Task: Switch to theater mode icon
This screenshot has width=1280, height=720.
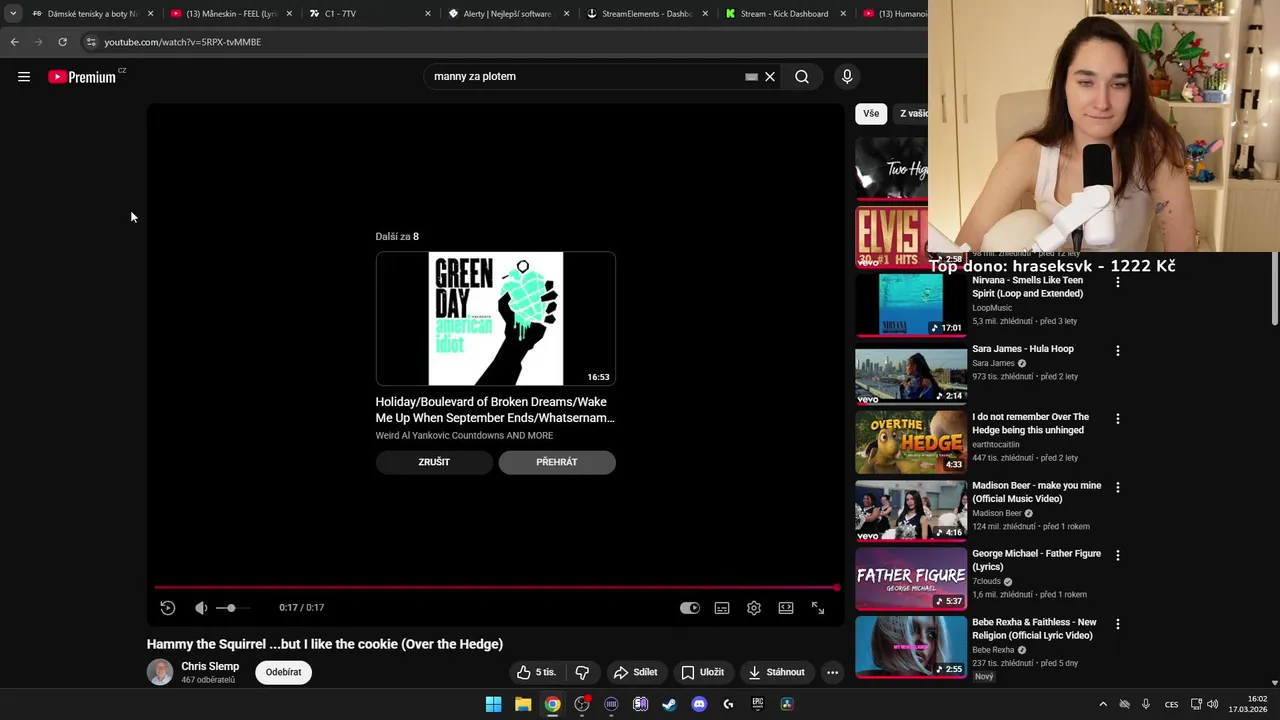Action: click(x=786, y=608)
